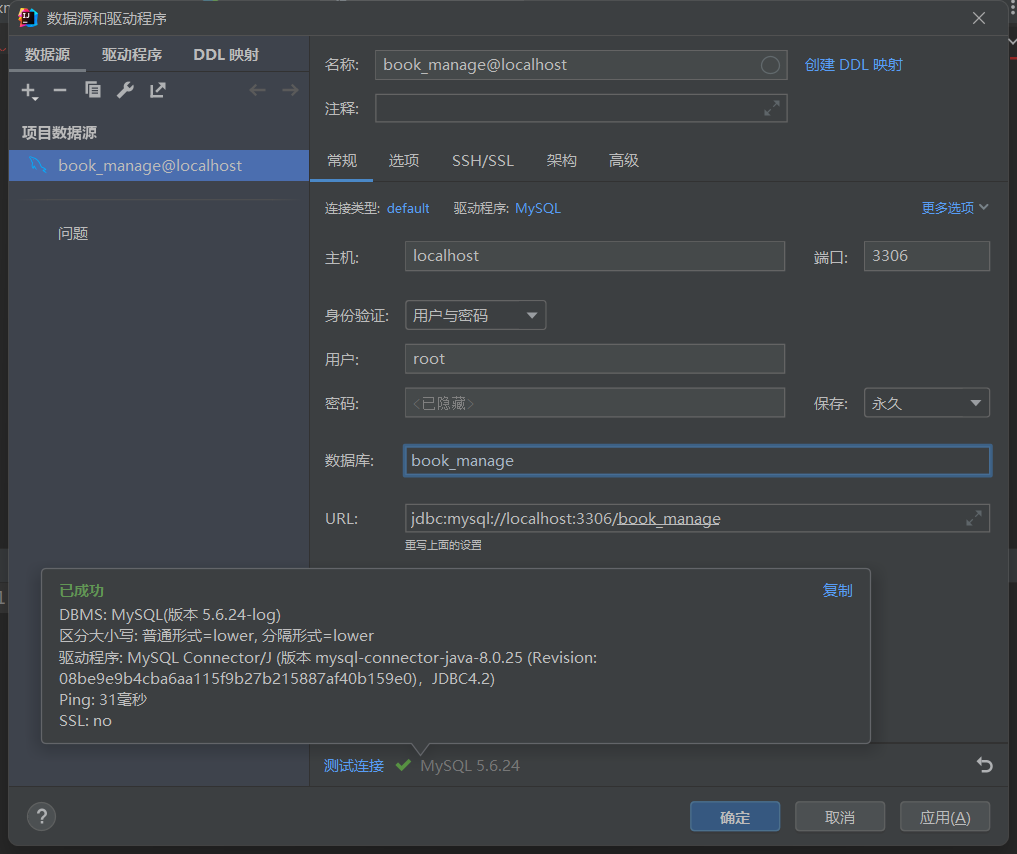Image resolution: width=1017 pixels, height=854 pixels.
Task: Switch to the DDL 映射 tab
Action: pos(226,54)
